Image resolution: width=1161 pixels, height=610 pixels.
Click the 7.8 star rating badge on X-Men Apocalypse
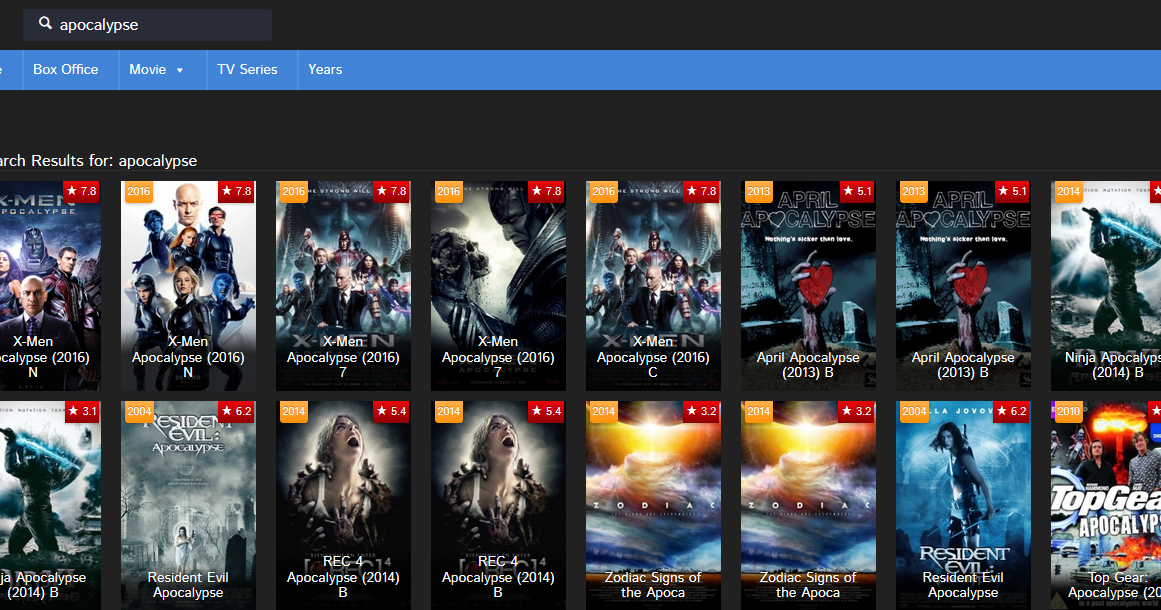[236, 191]
